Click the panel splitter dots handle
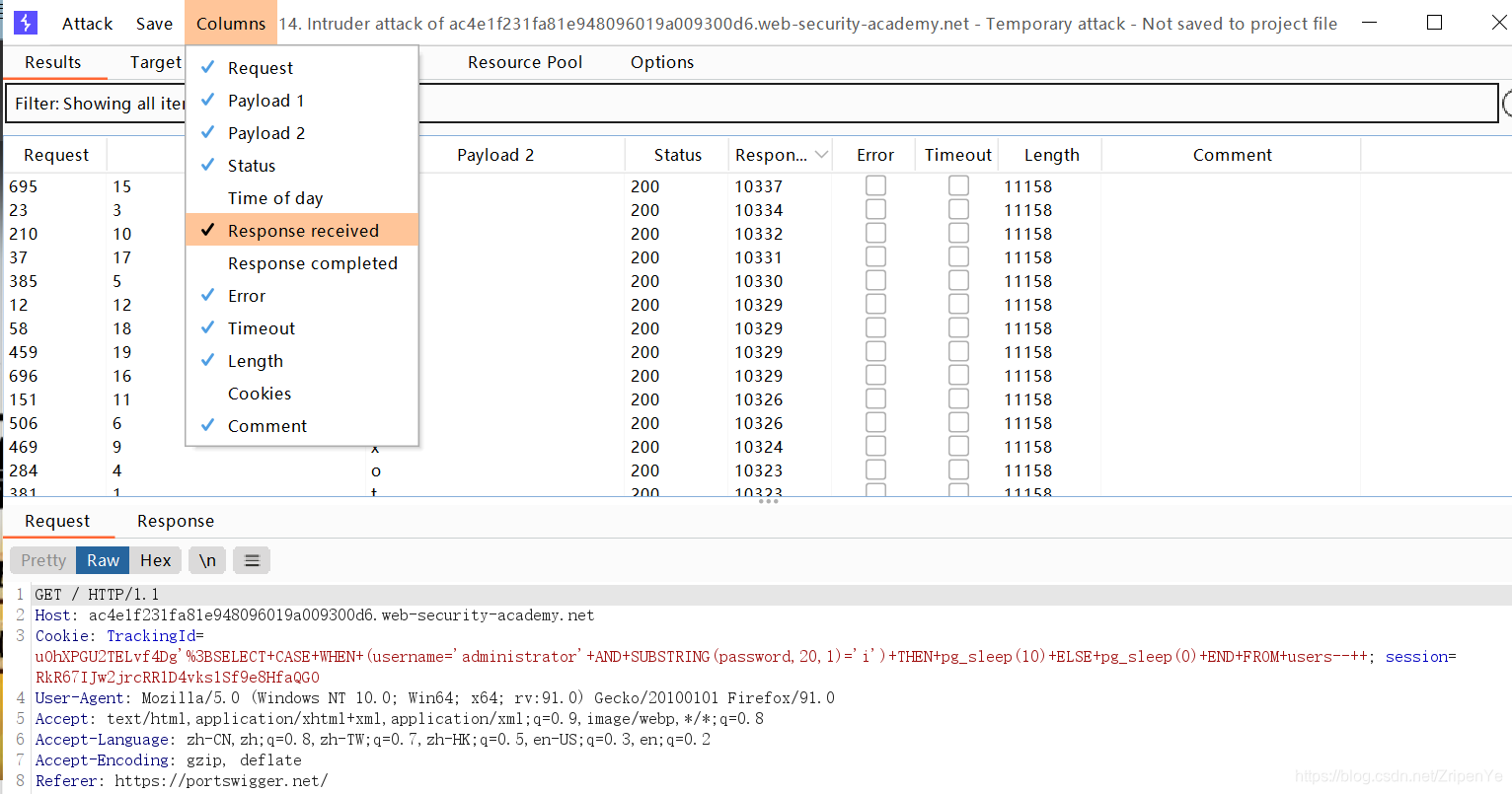 pyautogui.click(x=769, y=501)
